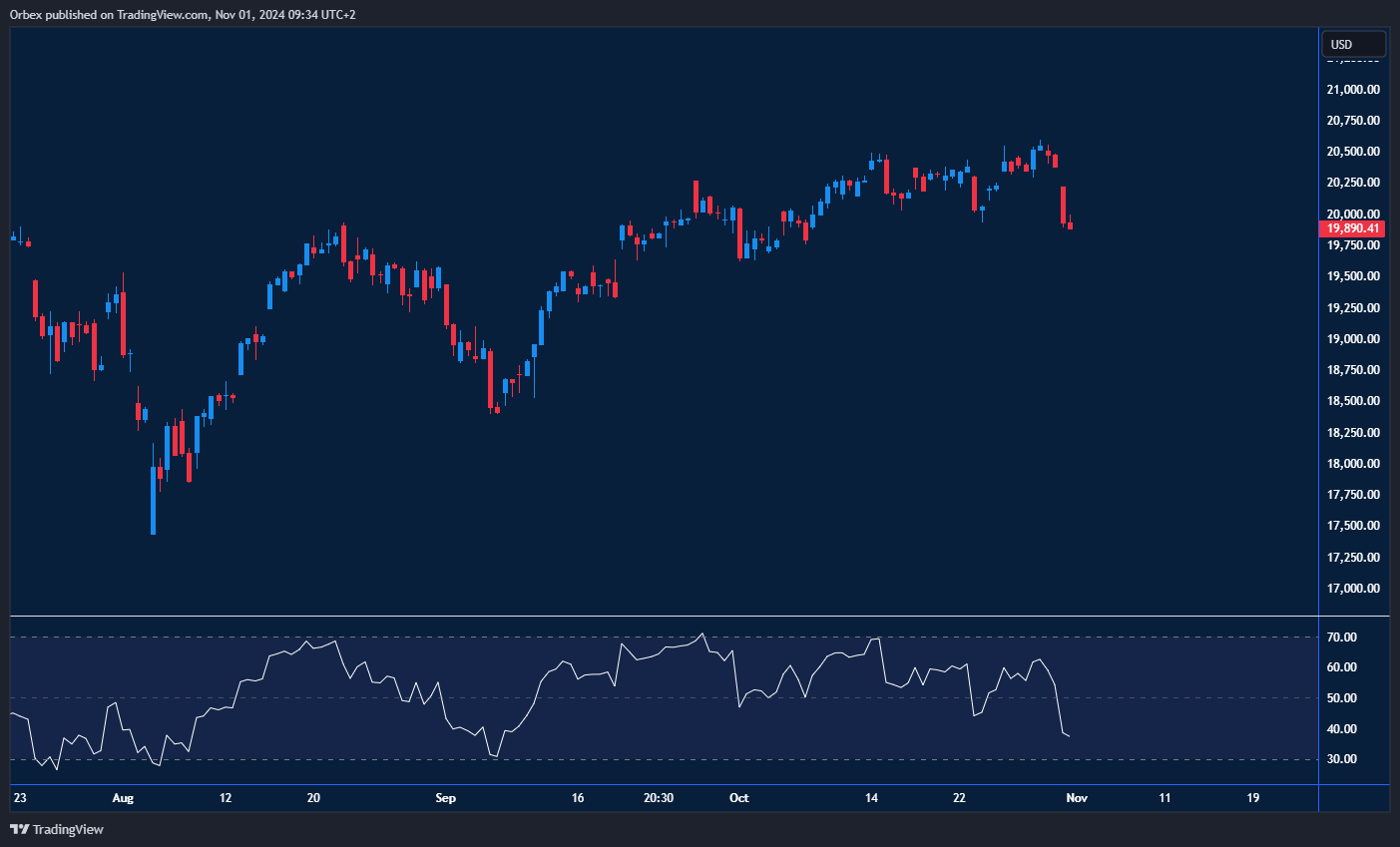Viewport: 1400px width, 847px height.
Task: Open the USD price scale dropdown
Action: (x=1353, y=43)
